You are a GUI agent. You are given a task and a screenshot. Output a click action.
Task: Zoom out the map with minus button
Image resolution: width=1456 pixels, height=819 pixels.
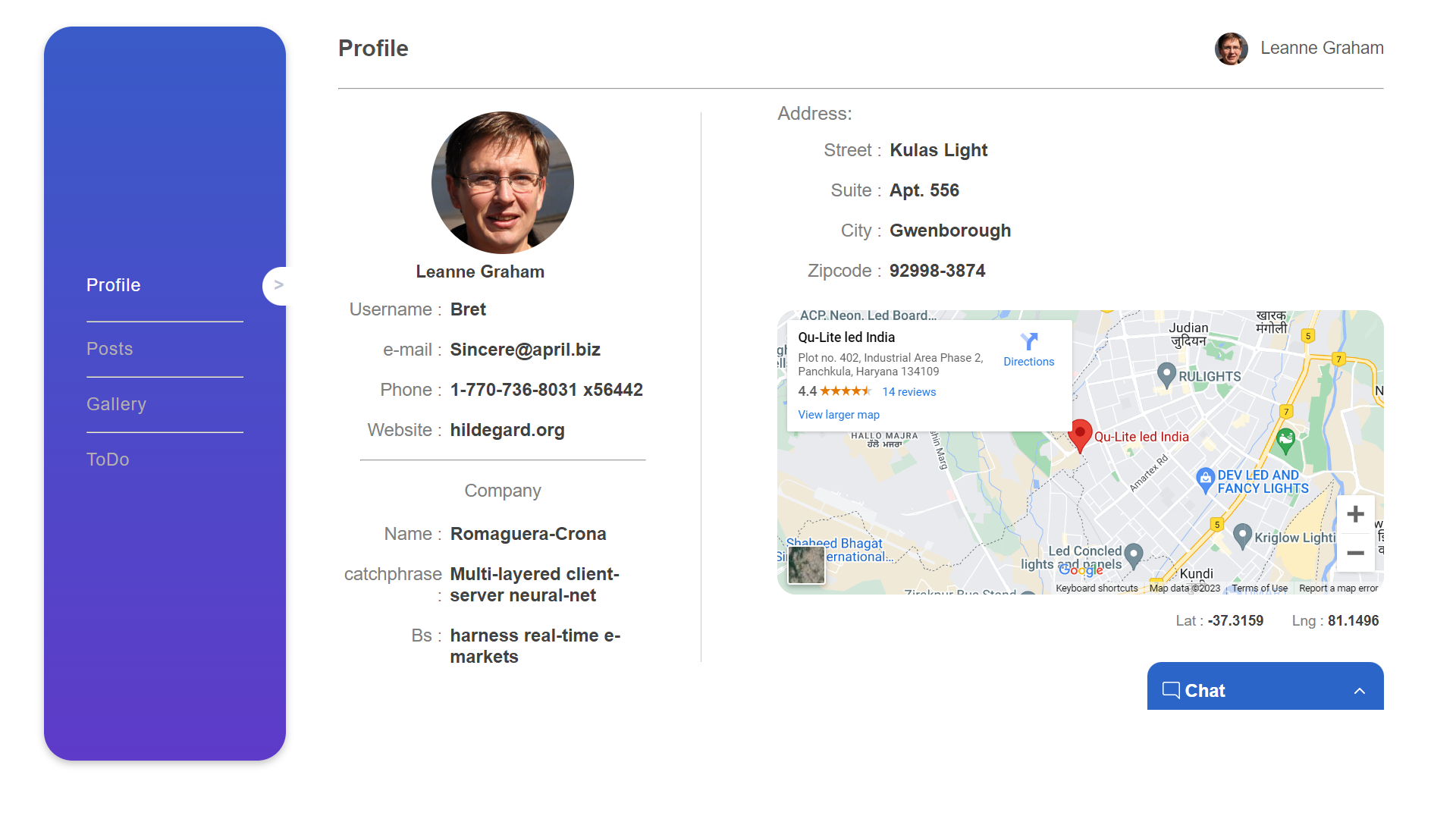(x=1355, y=553)
